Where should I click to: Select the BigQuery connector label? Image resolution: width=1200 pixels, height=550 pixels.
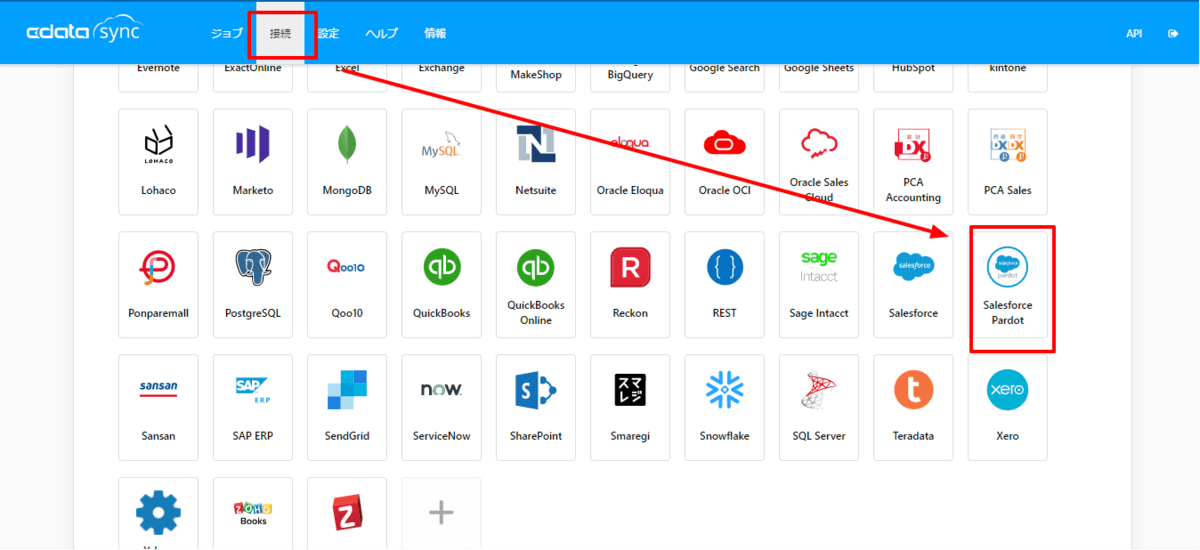tap(630, 74)
